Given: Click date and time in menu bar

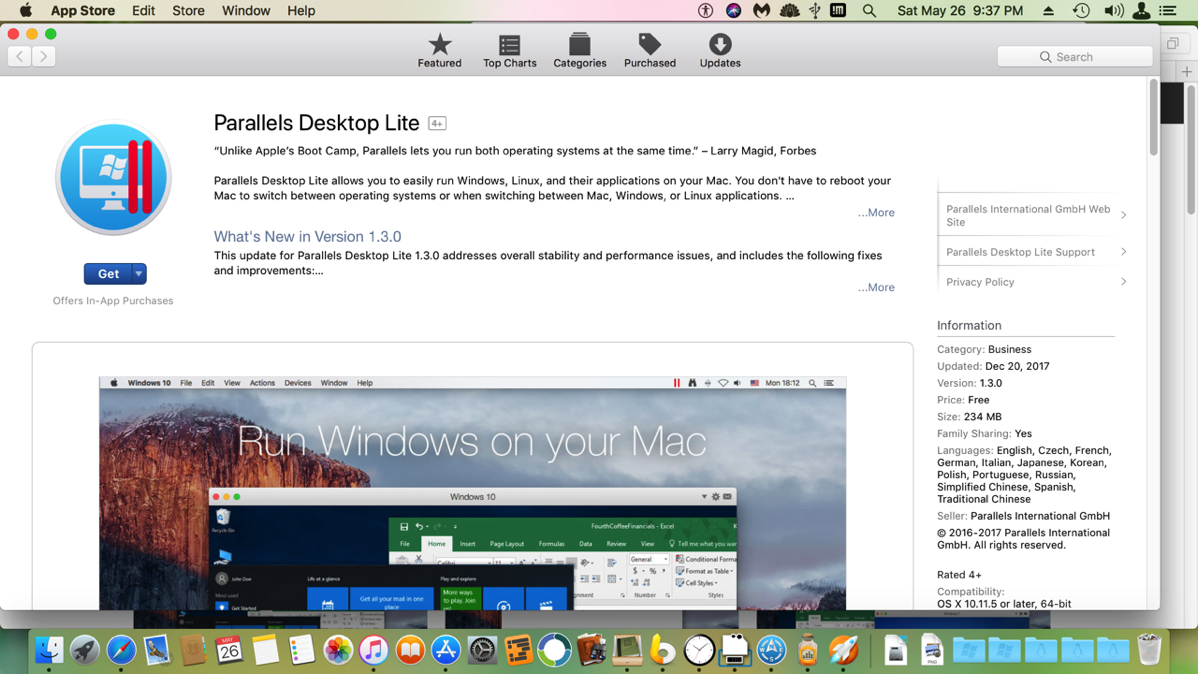Looking at the screenshot, I should click(960, 11).
